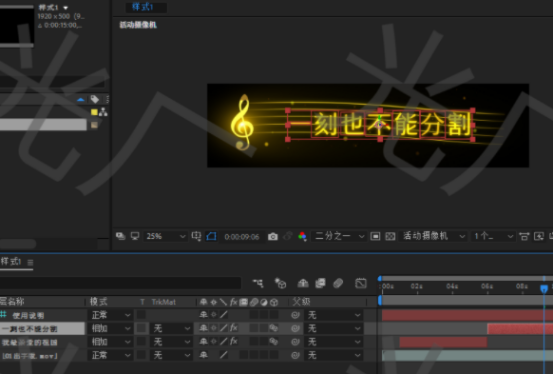
Task: Open the graph editor icon in timeline
Action: [x=361, y=283]
